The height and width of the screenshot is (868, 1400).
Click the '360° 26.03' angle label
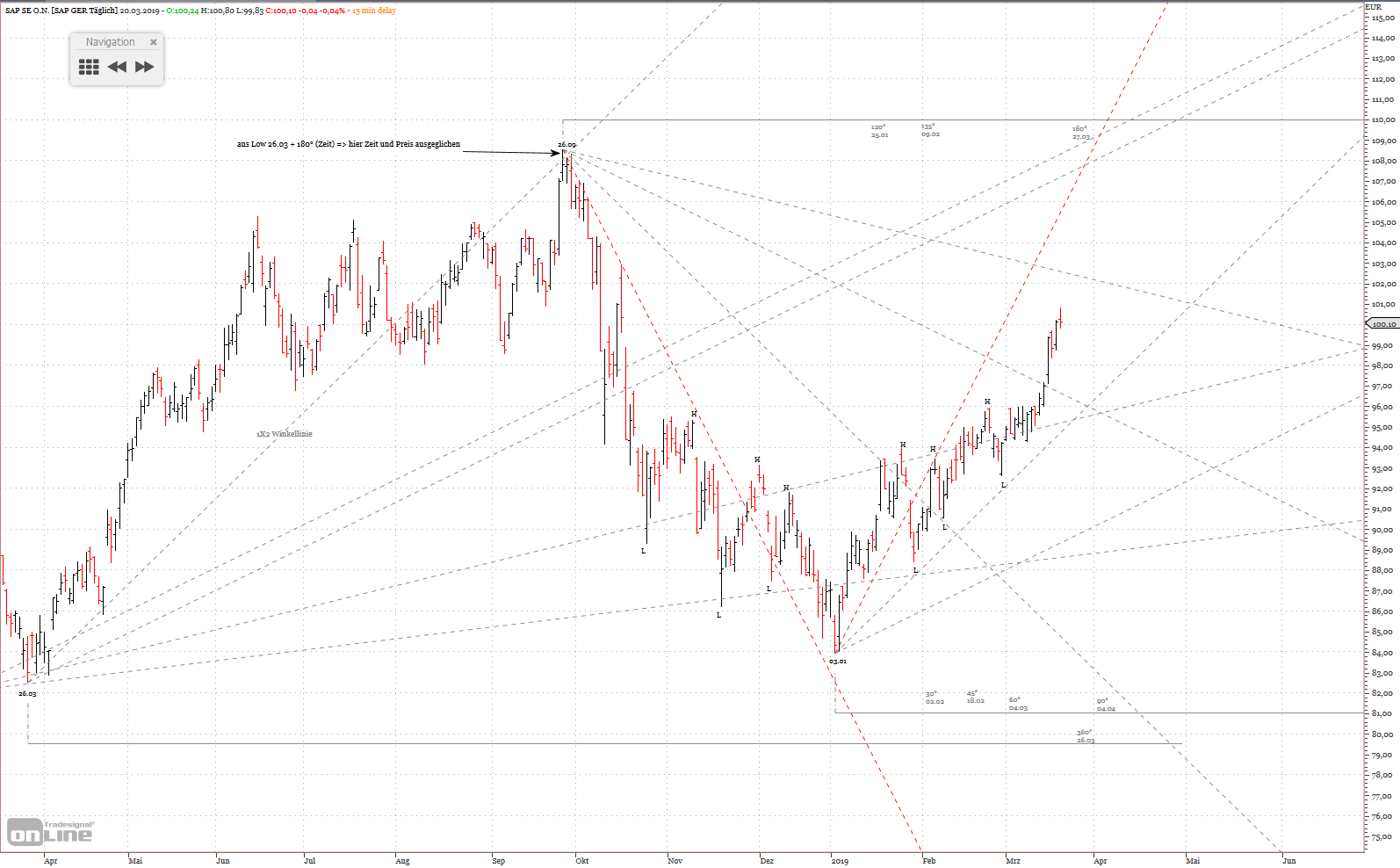pyautogui.click(x=1086, y=736)
